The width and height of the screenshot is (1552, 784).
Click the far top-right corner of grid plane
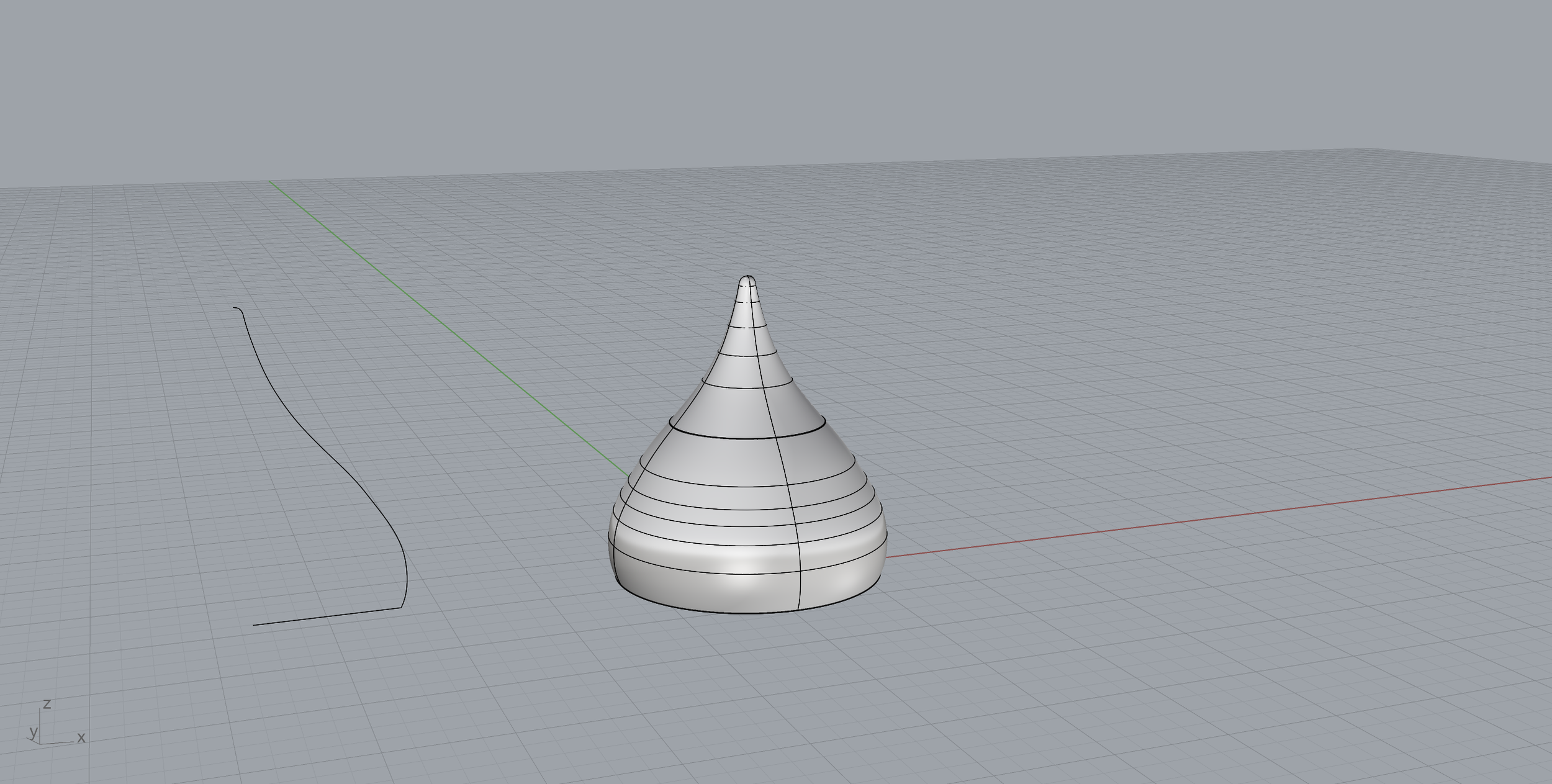point(1366,150)
